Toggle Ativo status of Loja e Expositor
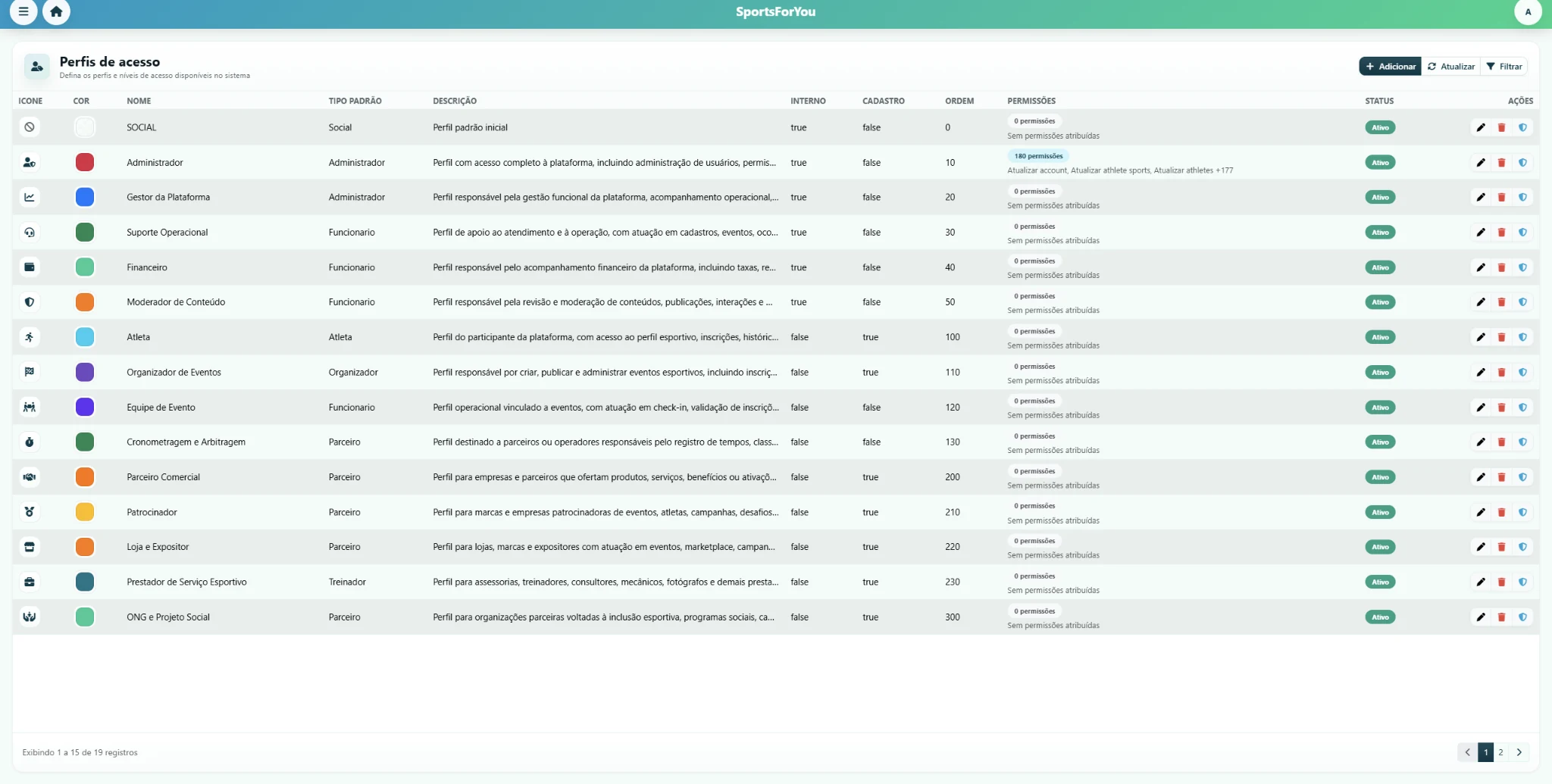The width and height of the screenshot is (1552, 784). (1380, 547)
